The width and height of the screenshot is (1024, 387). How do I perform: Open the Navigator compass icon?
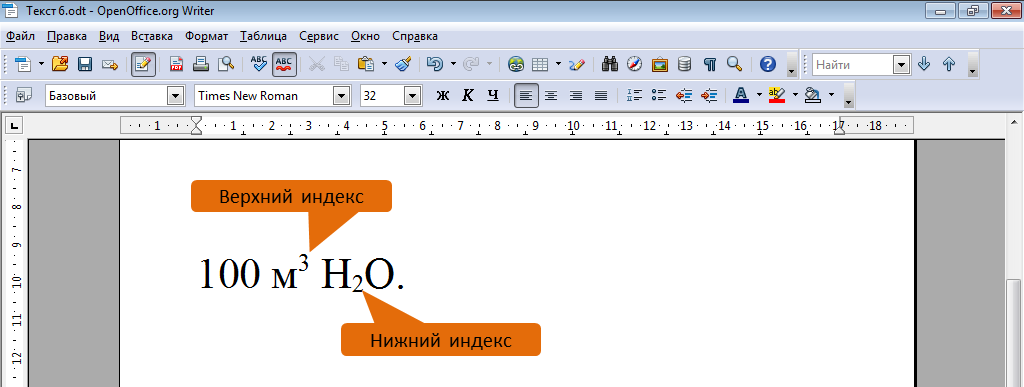point(635,64)
